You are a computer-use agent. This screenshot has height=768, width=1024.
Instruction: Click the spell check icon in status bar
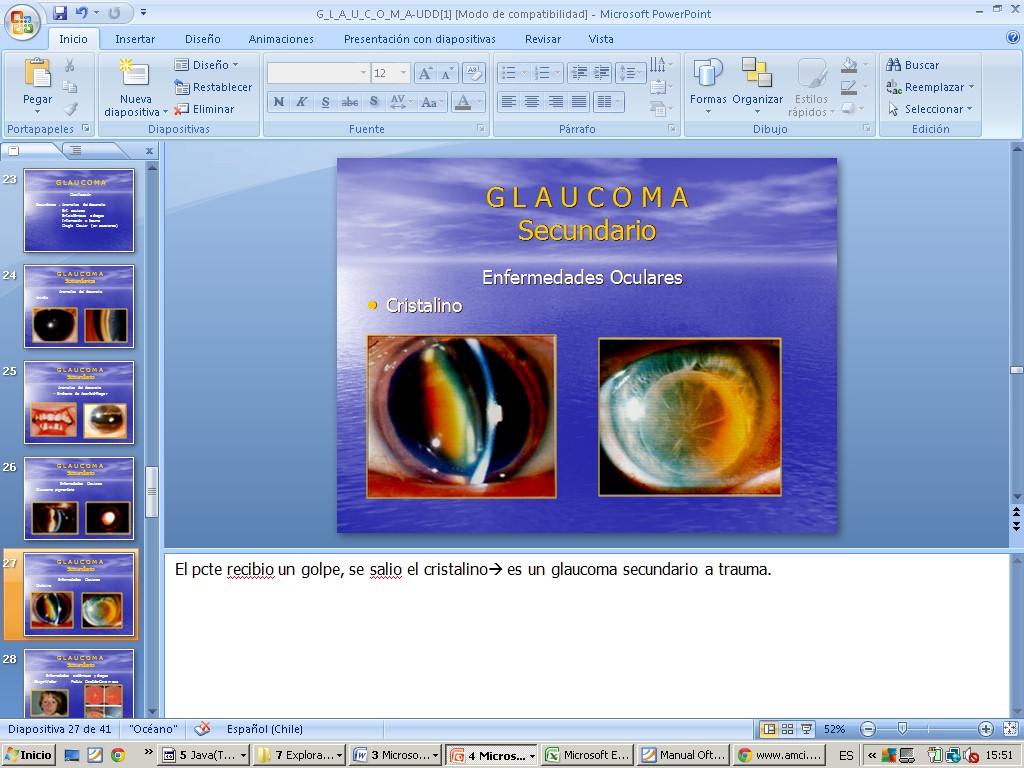click(202, 729)
